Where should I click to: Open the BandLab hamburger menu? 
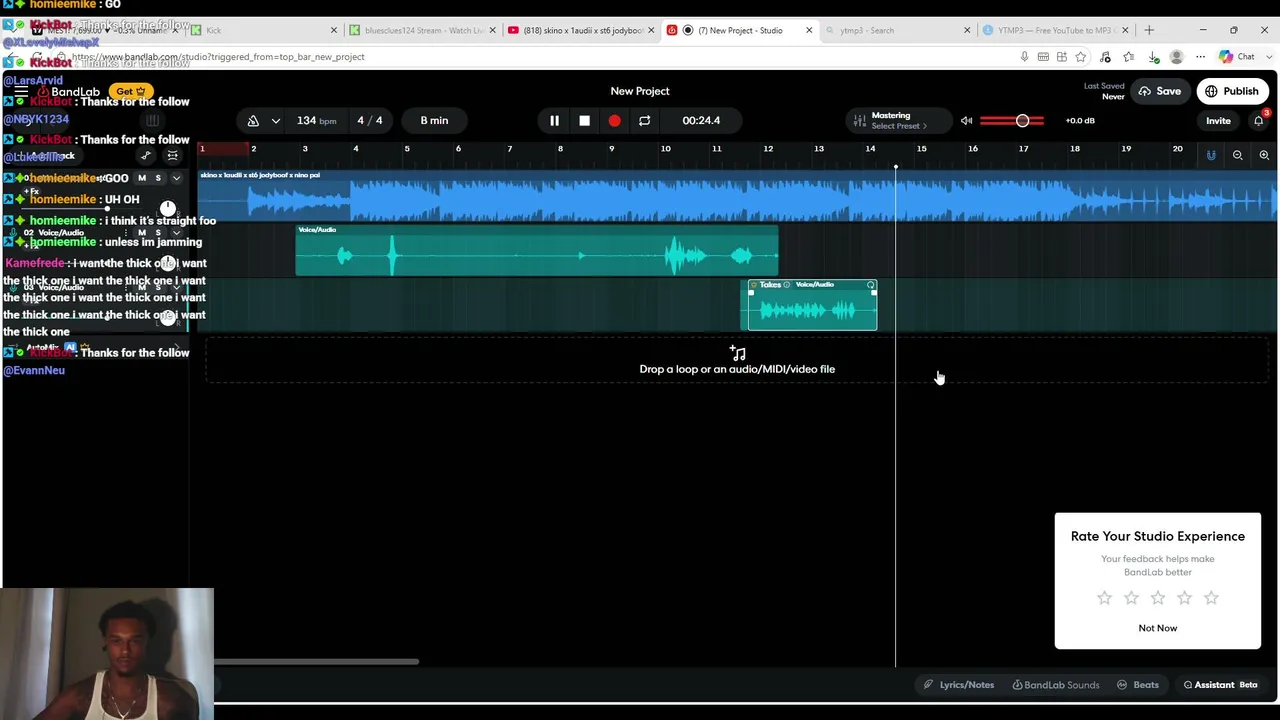(x=21, y=91)
